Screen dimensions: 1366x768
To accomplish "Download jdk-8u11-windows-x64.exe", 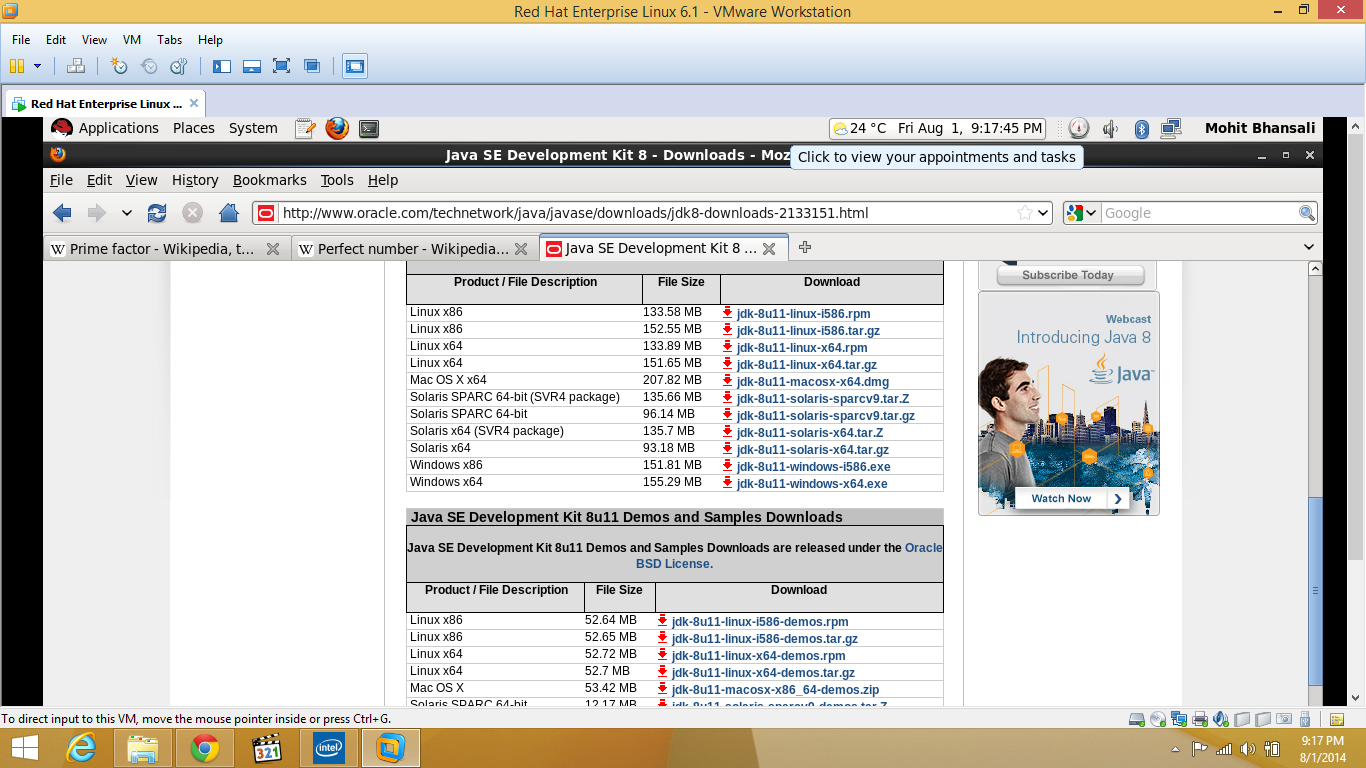I will pos(812,483).
